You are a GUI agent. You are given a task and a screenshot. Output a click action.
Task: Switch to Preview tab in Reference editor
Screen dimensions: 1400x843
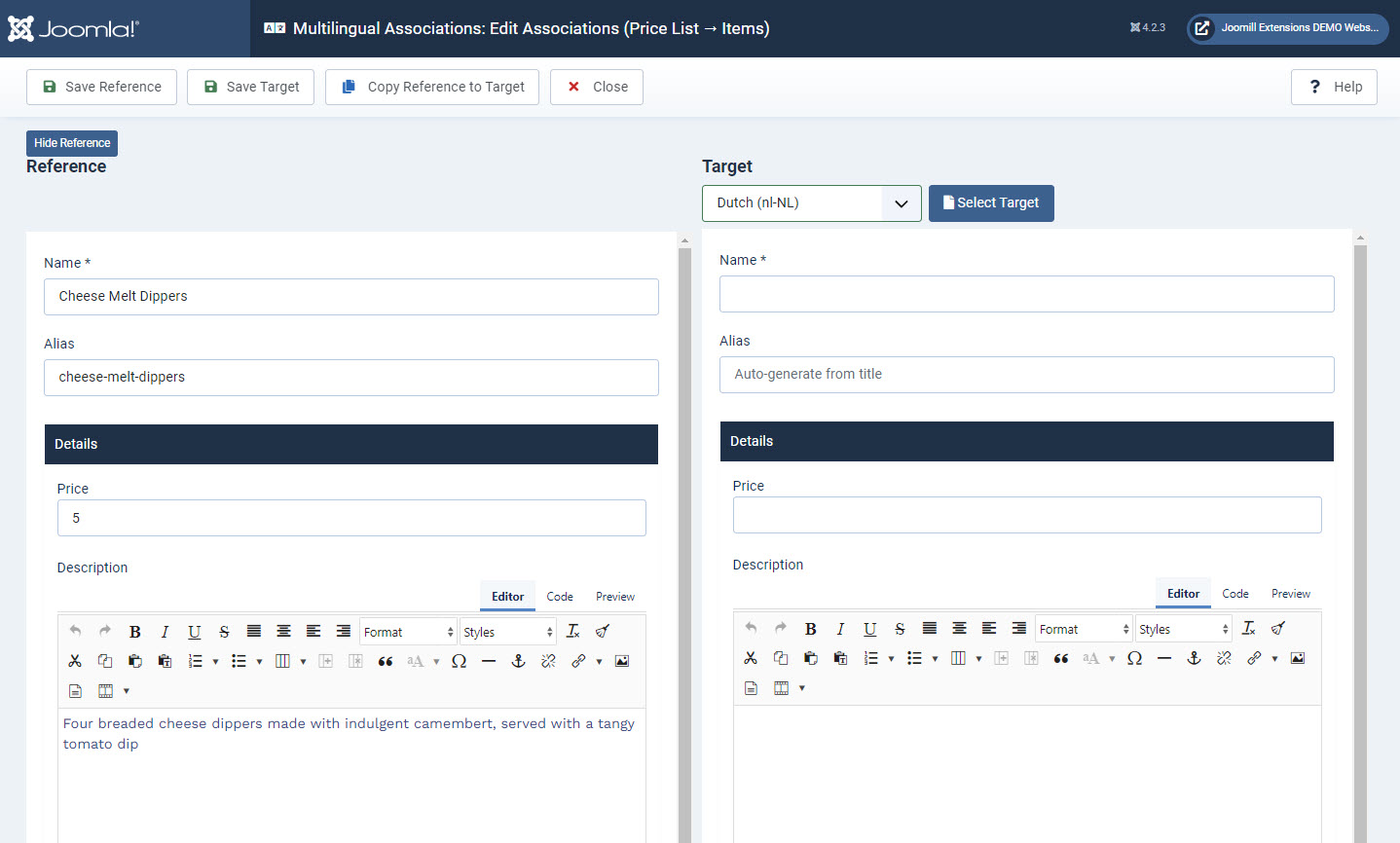click(614, 597)
